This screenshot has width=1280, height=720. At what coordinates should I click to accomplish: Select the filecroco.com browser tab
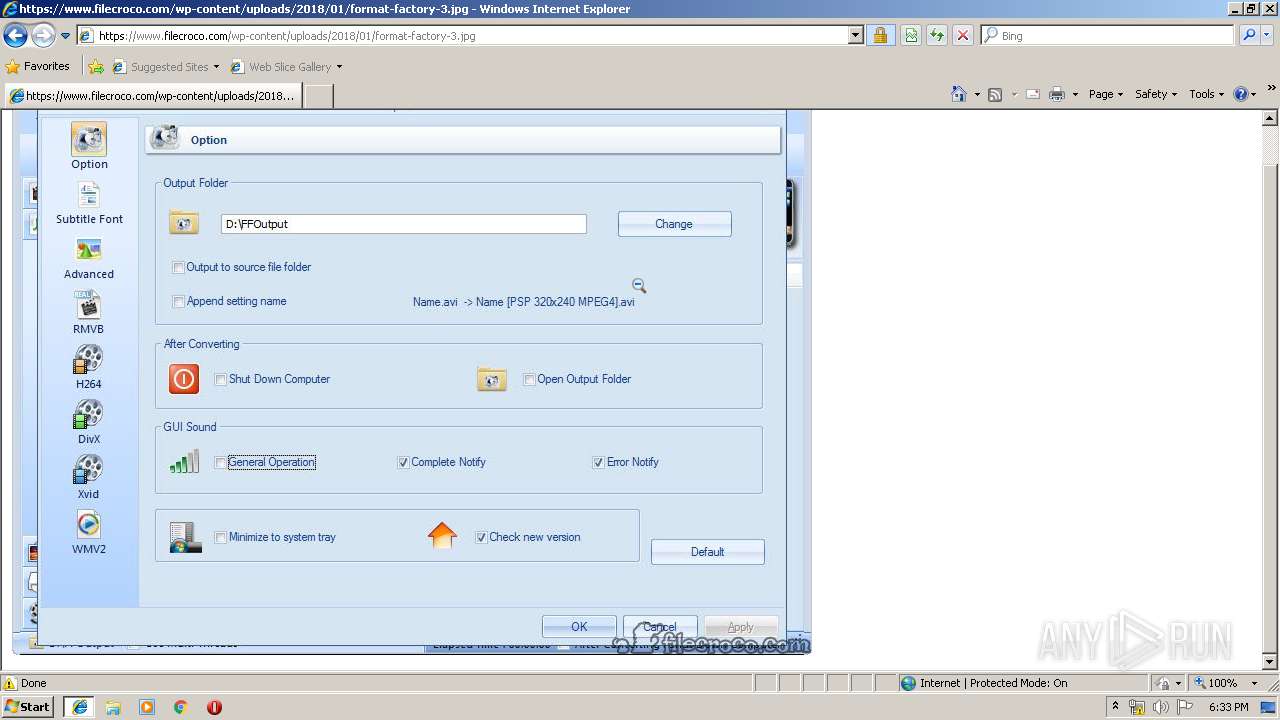coord(152,96)
